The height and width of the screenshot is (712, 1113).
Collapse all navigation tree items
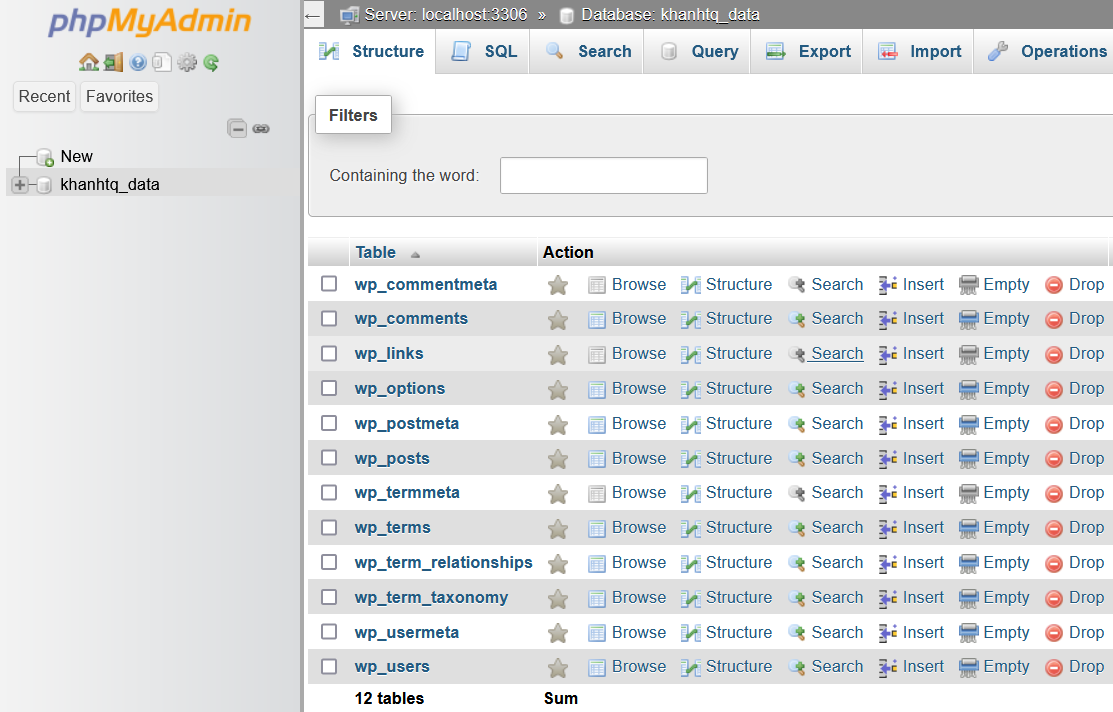click(237, 128)
